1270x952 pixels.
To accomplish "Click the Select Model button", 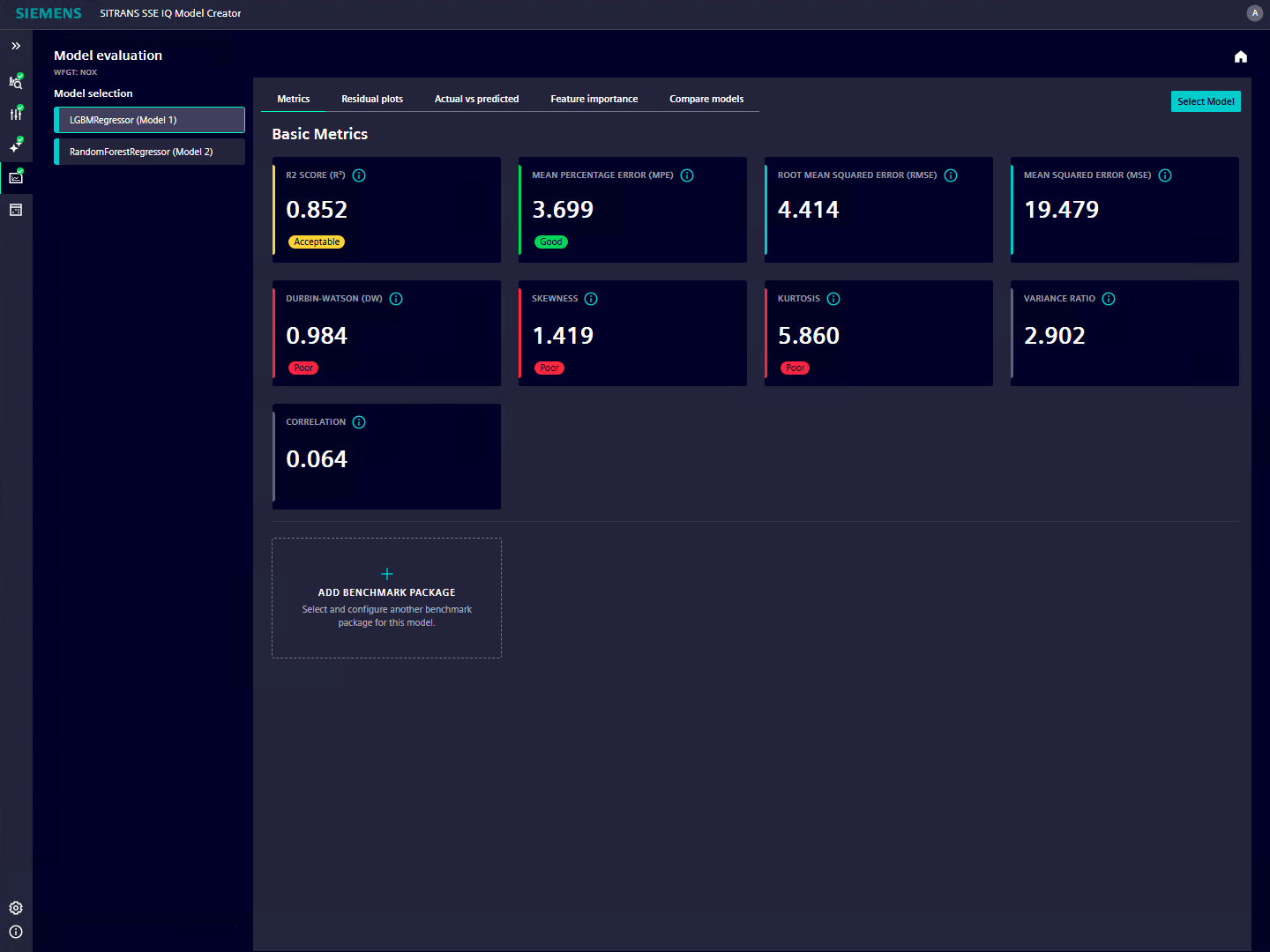I will [x=1206, y=101].
